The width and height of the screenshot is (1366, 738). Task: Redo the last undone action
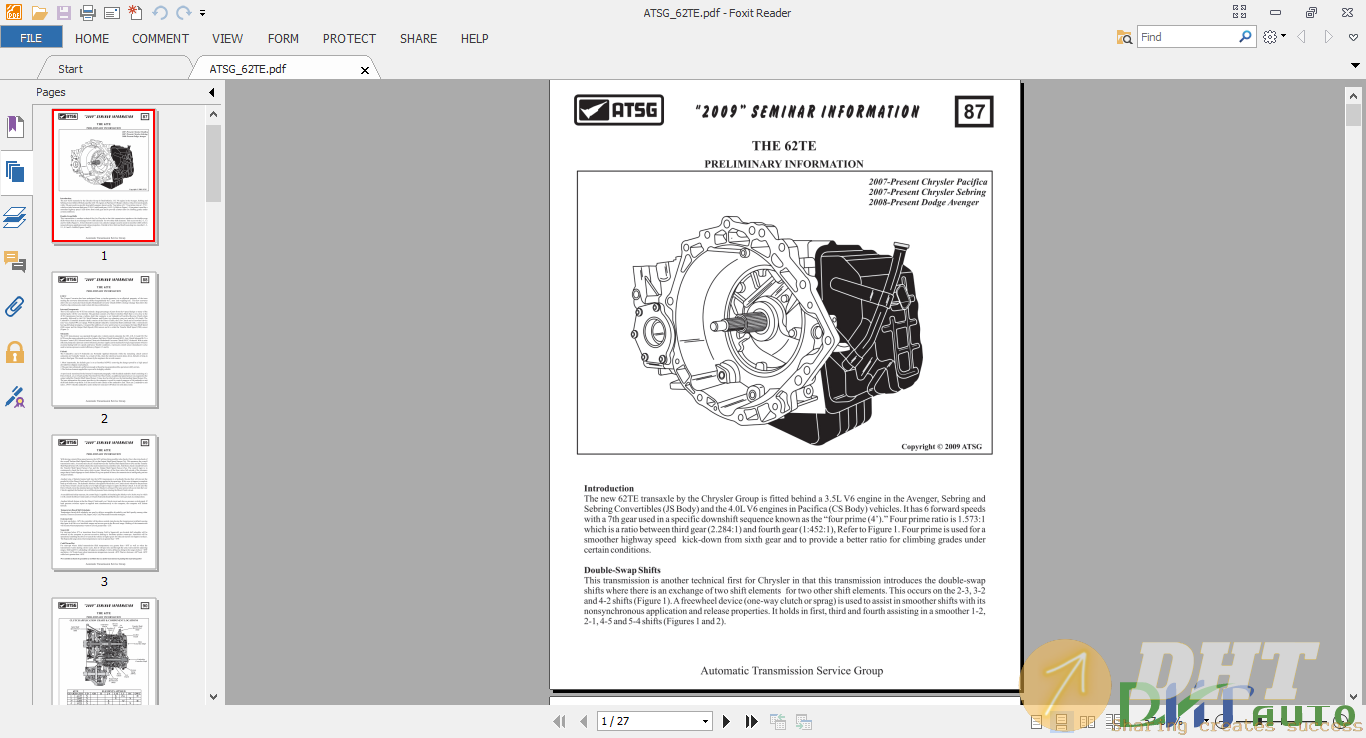coord(183,13)
